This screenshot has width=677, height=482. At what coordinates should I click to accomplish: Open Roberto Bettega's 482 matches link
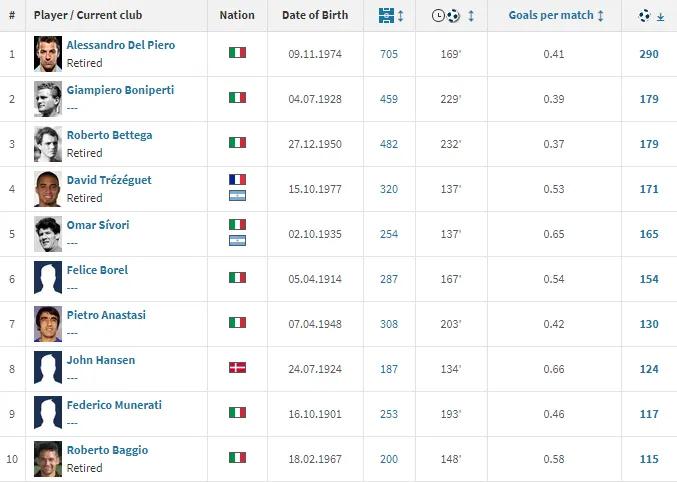(x=388, y=143)
